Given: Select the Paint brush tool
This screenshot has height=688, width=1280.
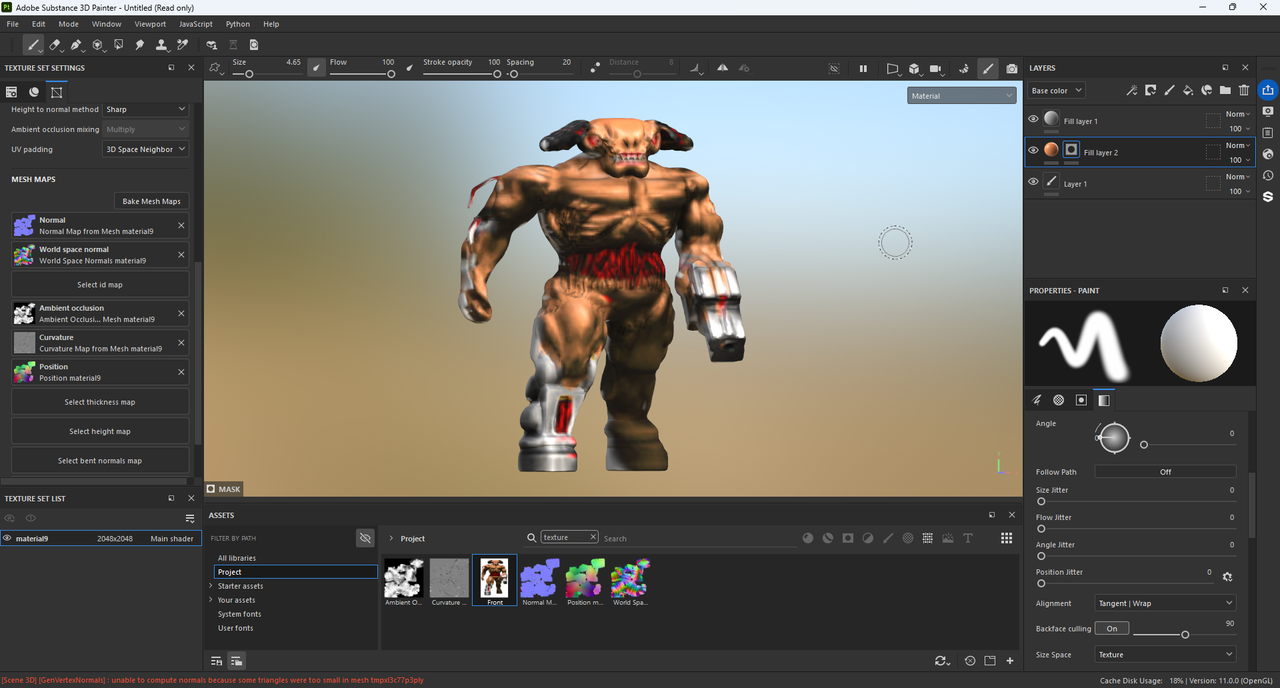Looking at the screenshot, I should point(34,45).
